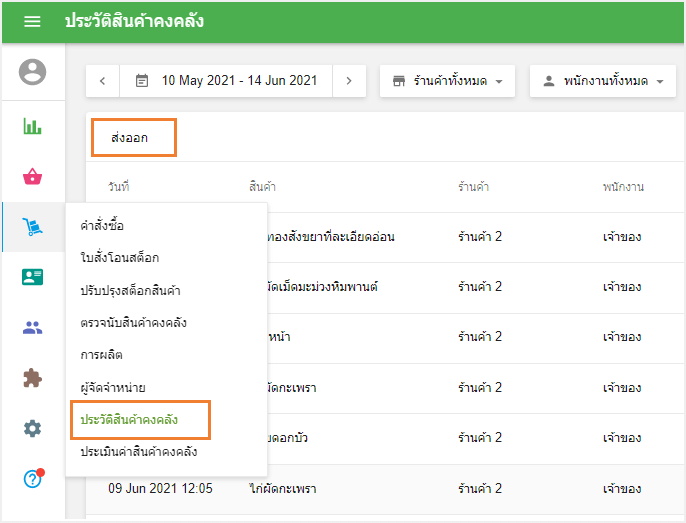Go to previous date range arrow

point(102,81)
